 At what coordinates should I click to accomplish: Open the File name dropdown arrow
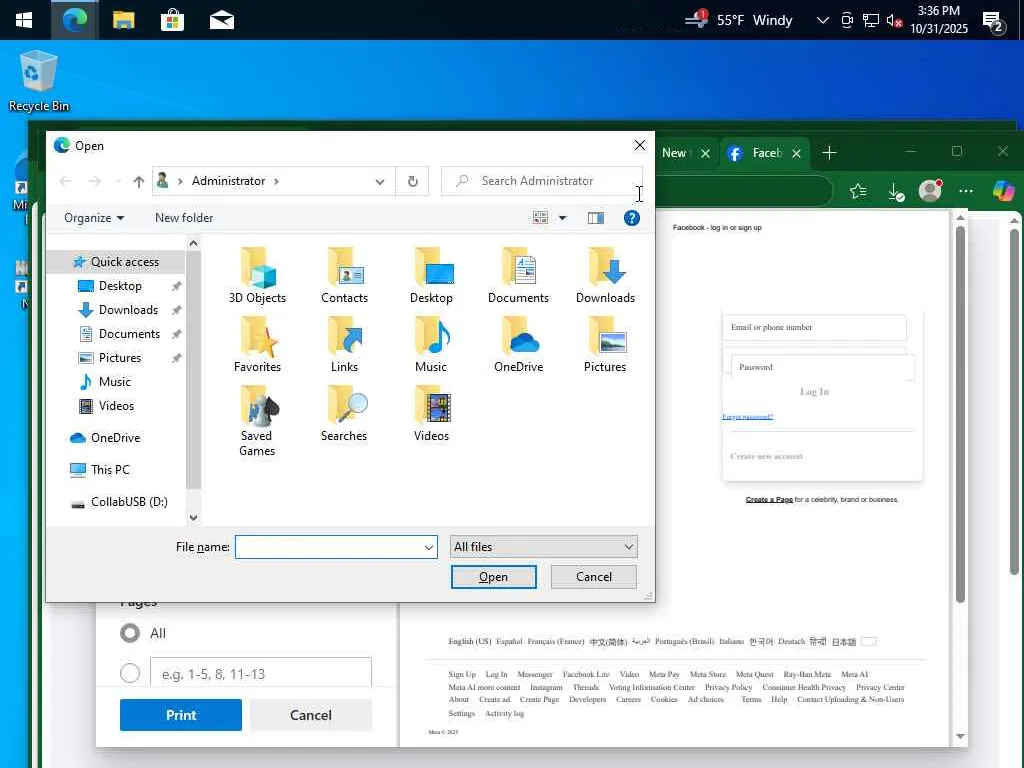point(428,547)
